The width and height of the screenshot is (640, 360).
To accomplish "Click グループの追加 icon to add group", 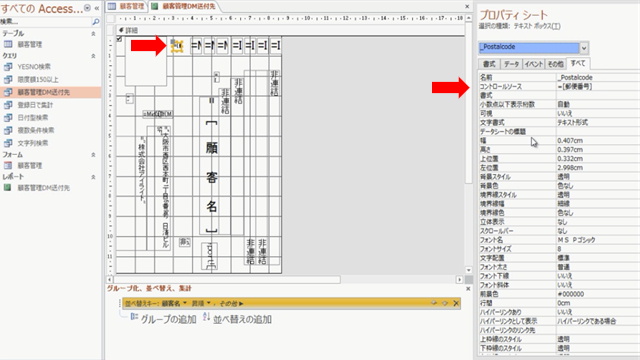I will [134, 317].
